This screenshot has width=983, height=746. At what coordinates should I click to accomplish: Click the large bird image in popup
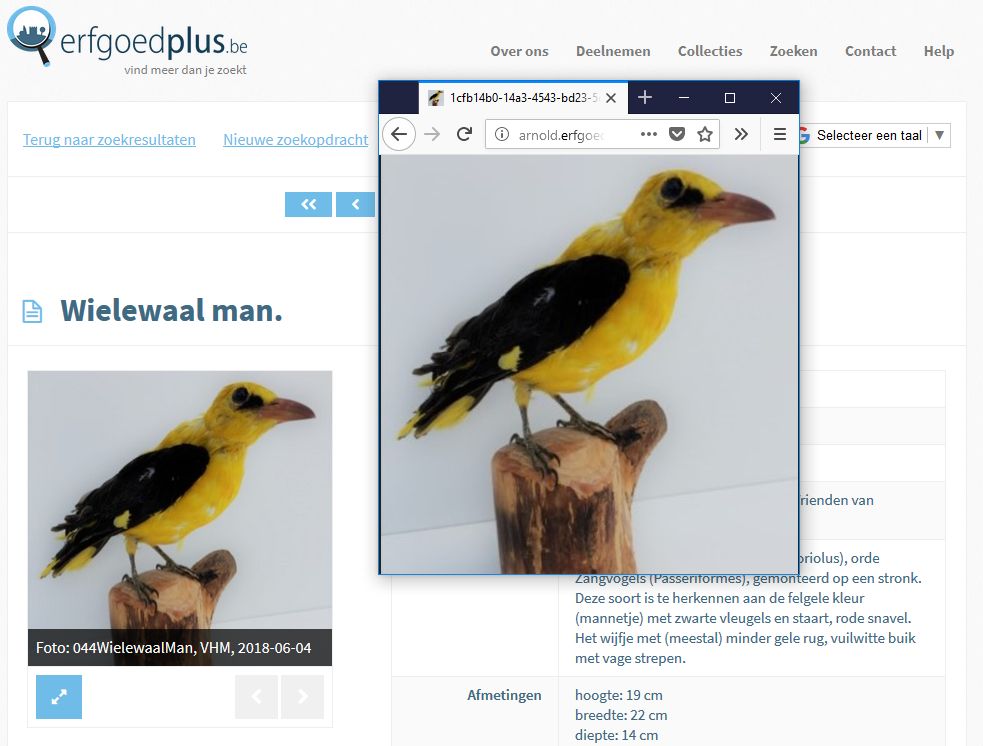point(589,364)
